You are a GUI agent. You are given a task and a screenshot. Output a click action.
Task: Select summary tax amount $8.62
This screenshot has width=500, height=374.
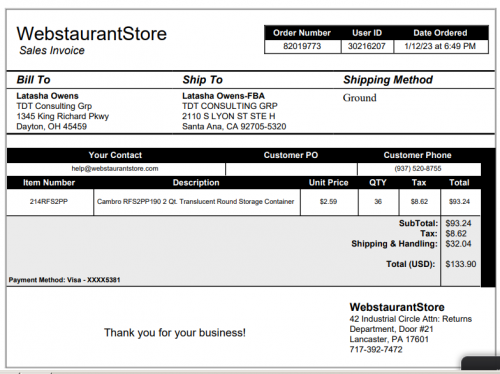coord(456,234)
